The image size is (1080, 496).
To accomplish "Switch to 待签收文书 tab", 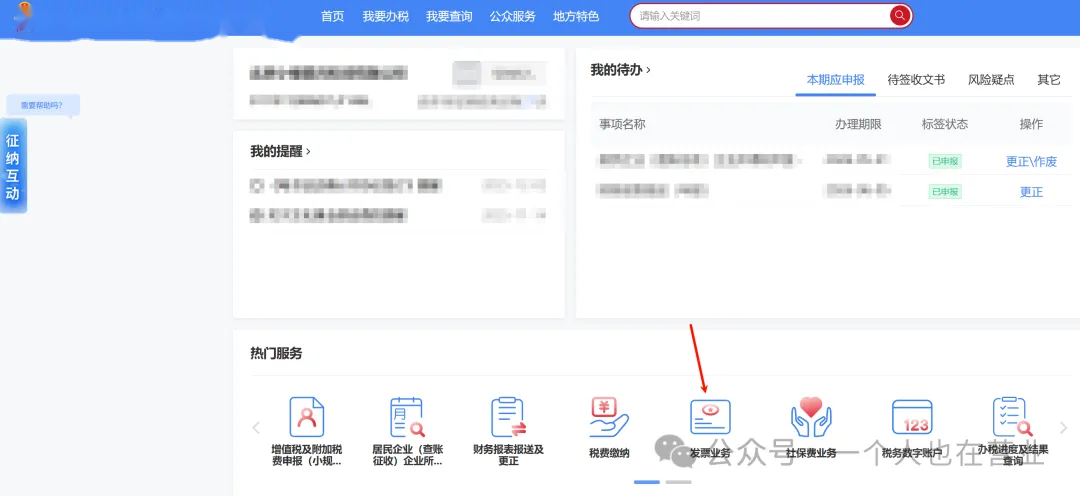I will point(916,80).
